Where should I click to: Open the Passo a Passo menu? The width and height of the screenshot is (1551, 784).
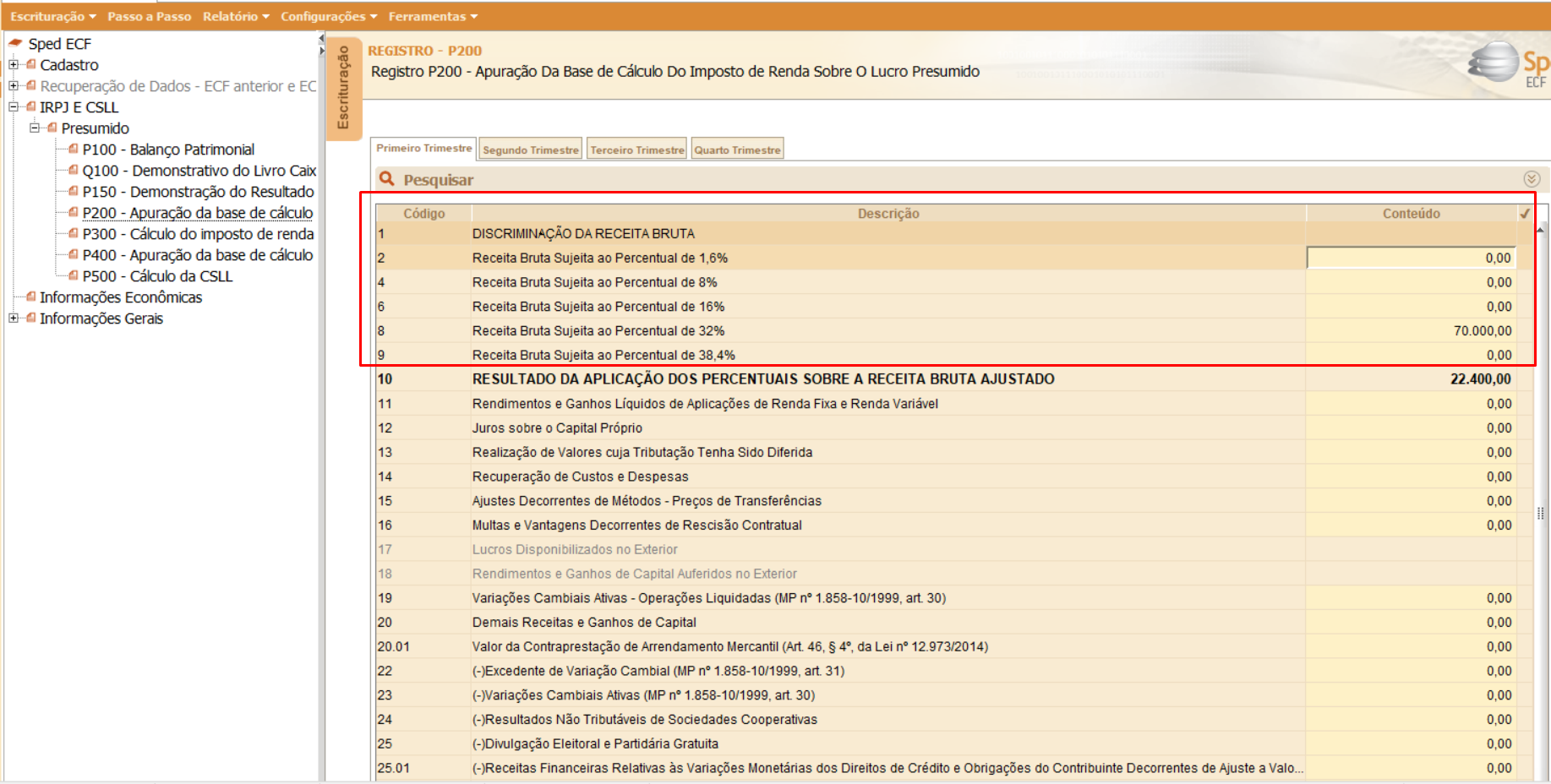pos(149,16)
